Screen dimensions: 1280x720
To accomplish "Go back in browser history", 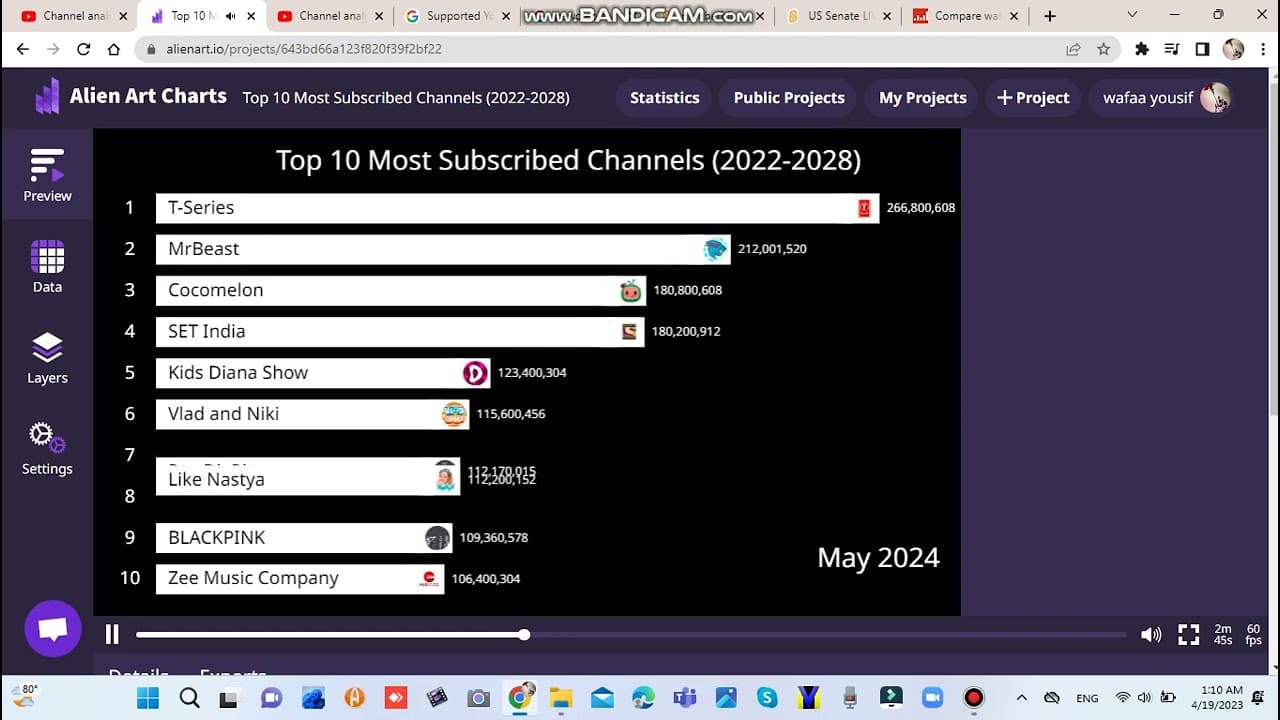I will point(22,49).
